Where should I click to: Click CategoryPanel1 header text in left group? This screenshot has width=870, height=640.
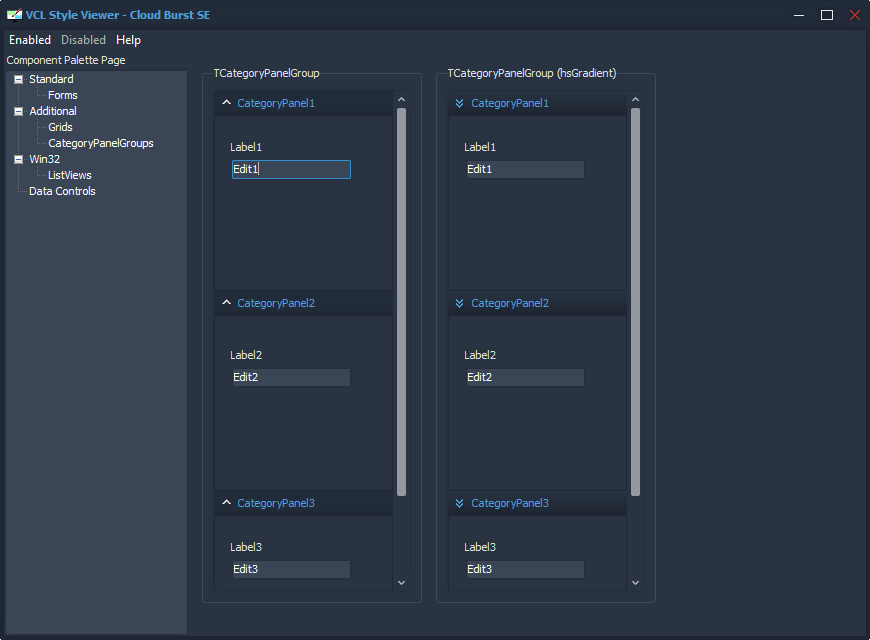tap(276, 103)
